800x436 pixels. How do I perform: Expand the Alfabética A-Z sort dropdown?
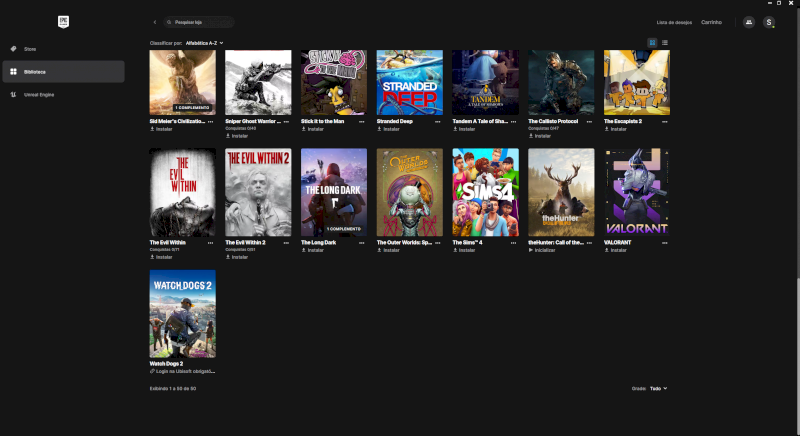click(204, 43)
